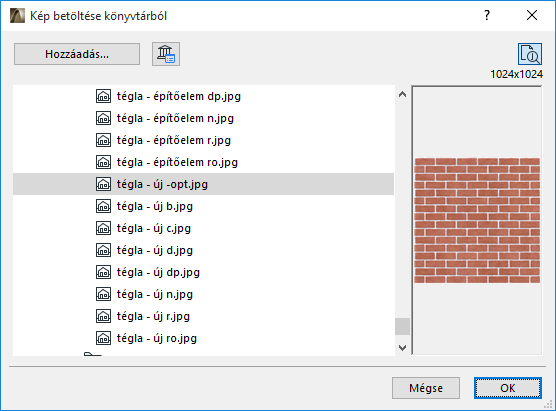Select file name tégla - új dp.jpg
This screenshot has height=411, width=556.
click(158, 272)
